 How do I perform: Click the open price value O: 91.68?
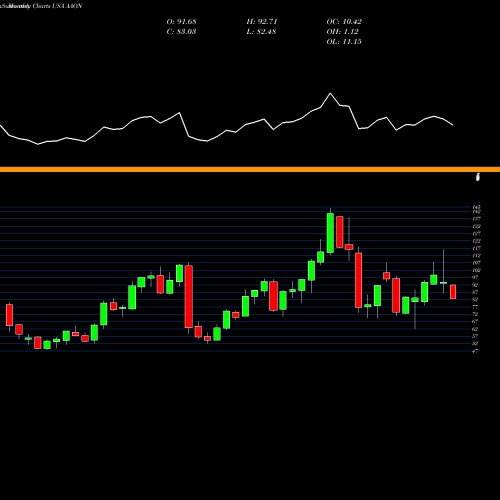pyautogui.click(x=181, y=22)
